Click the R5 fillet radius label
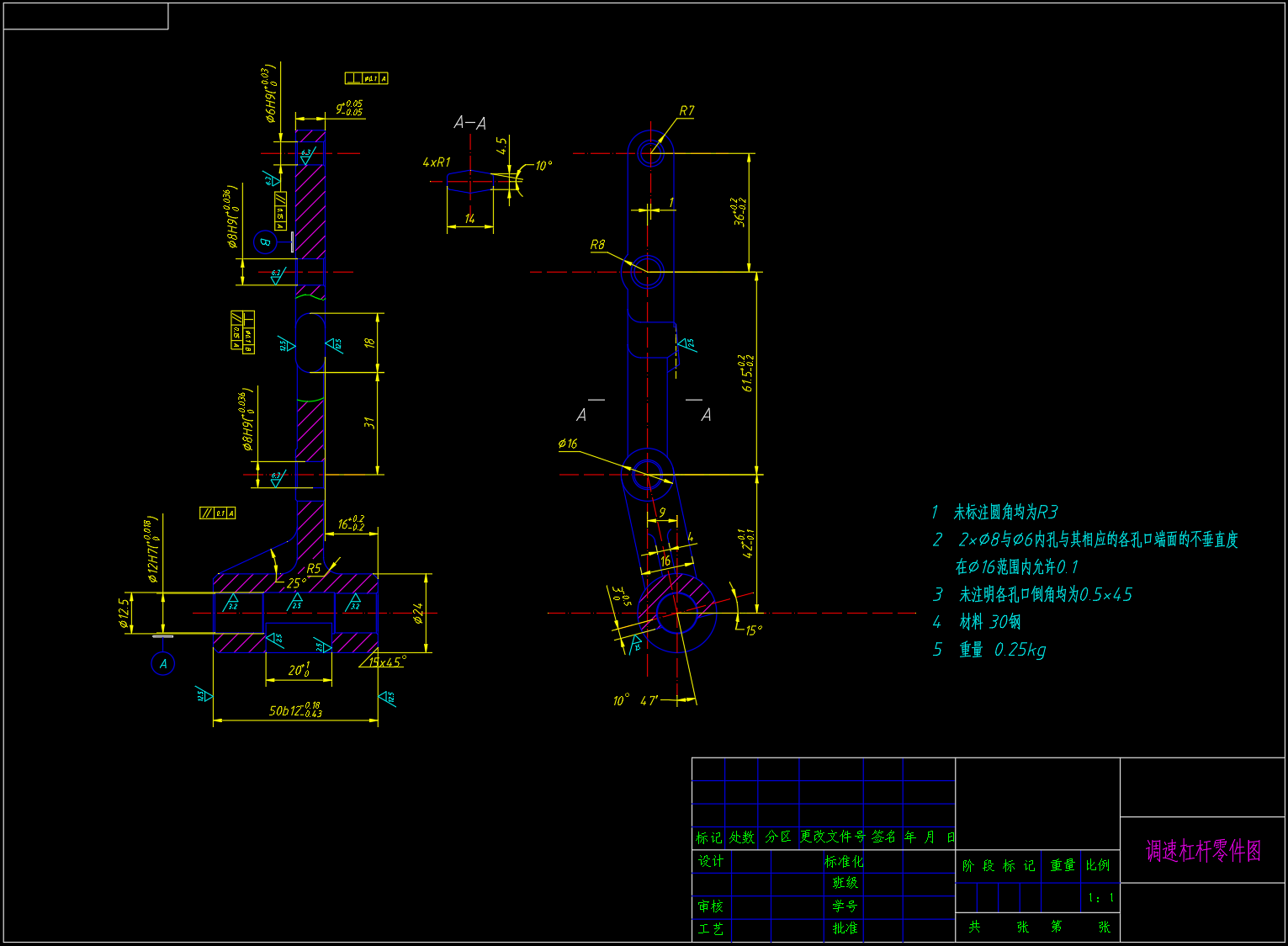Viewport: 1288px width, 946px height. click(x=314, y=568)
